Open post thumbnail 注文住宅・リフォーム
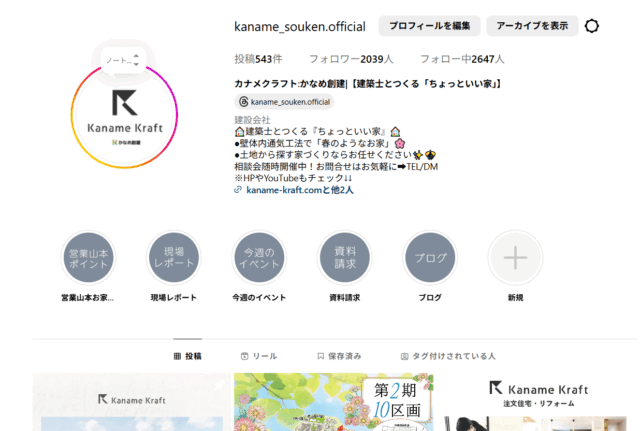This screenshot has width=640, height=431. click(539, 402)
